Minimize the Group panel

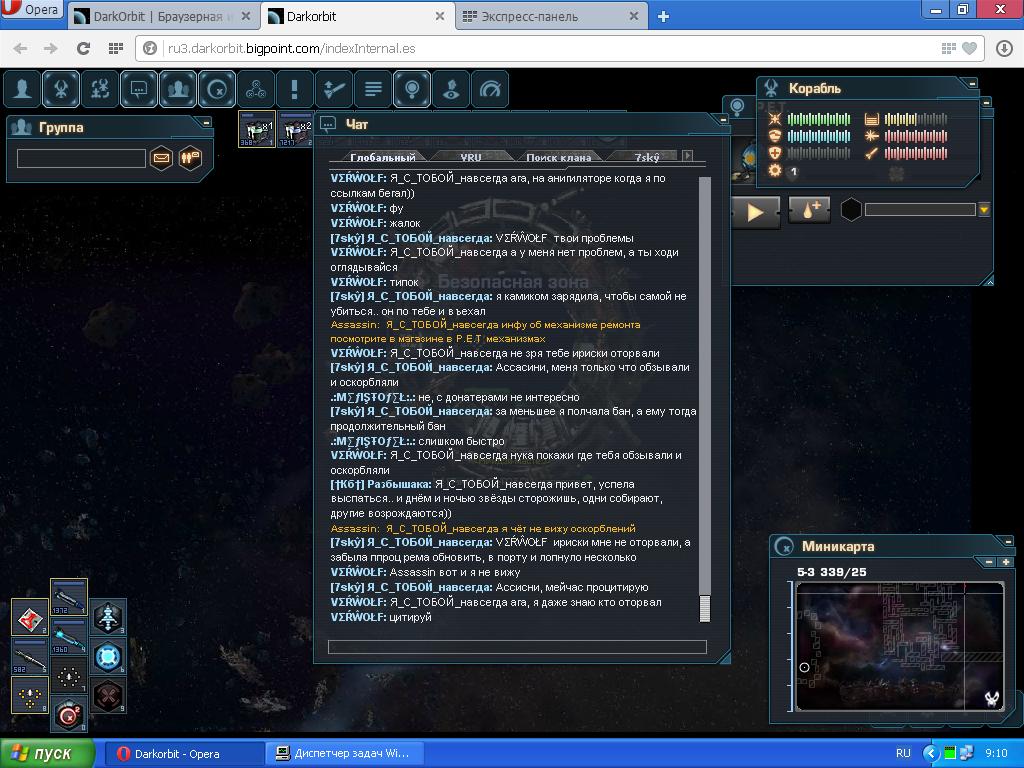pyautogui.click(x=206, y=122)
